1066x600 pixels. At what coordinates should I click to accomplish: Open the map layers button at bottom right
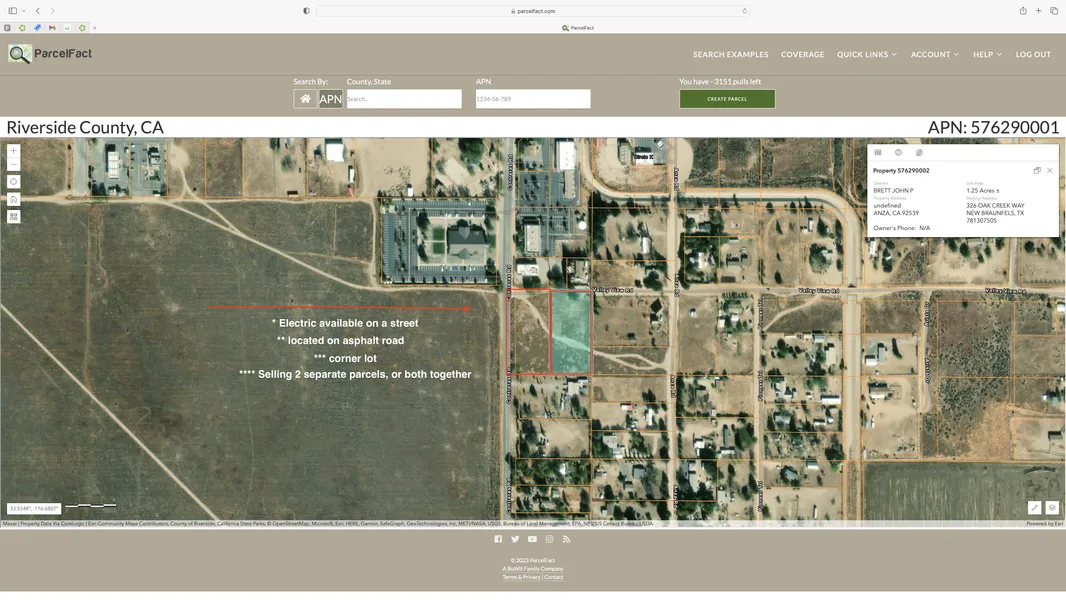1052,508
